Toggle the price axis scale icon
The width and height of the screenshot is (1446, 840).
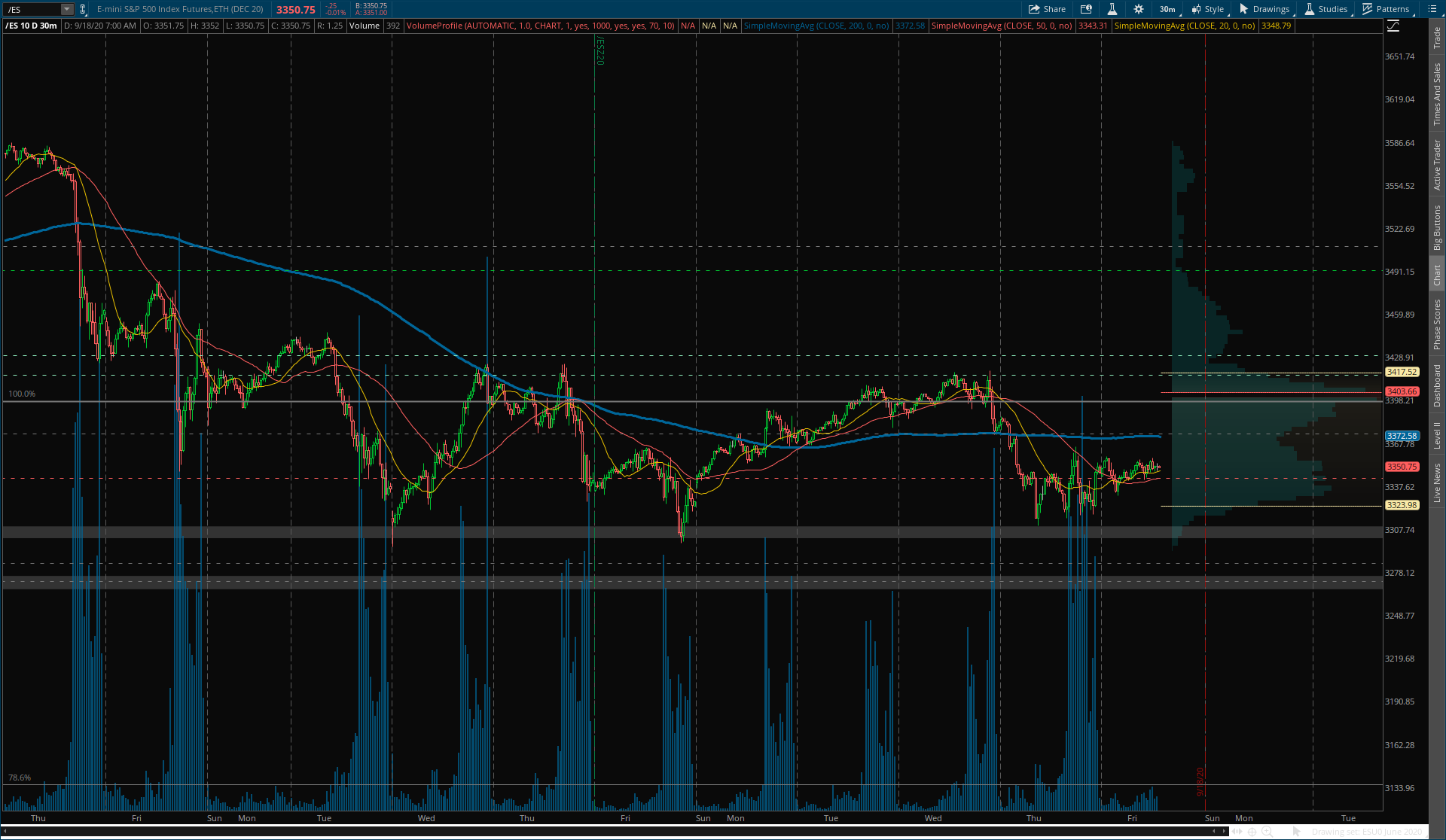click(1393, 26)
